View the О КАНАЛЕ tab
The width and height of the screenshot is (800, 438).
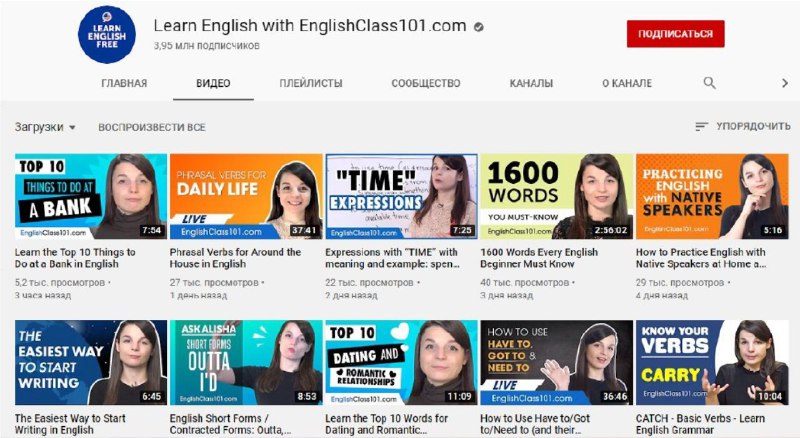(627, 83)
